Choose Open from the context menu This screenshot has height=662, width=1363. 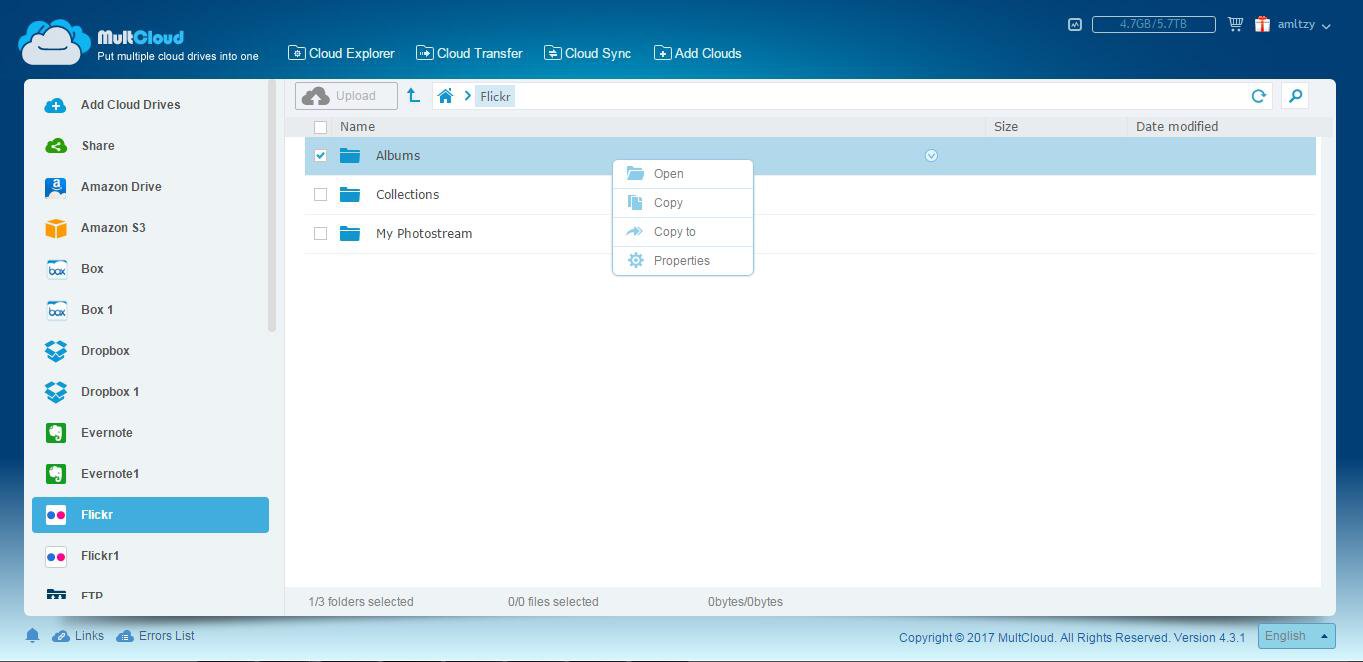(x=683, y=174)
